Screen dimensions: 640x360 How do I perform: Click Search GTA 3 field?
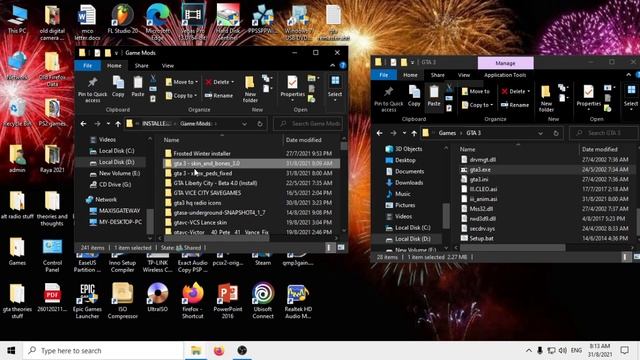tap(604, 133)
